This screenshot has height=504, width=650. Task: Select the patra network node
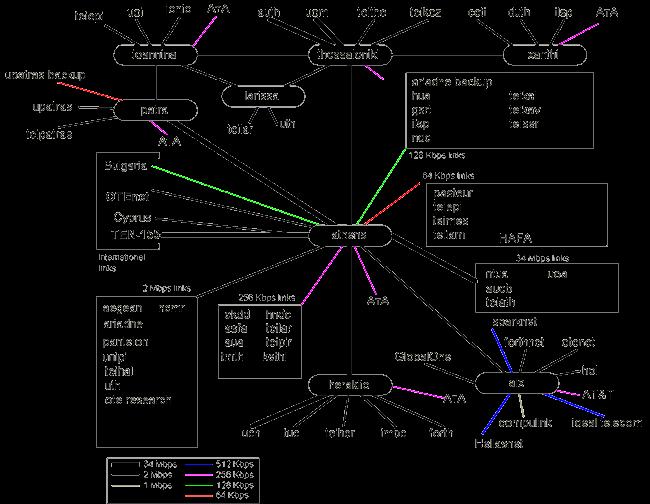(155, 110)
